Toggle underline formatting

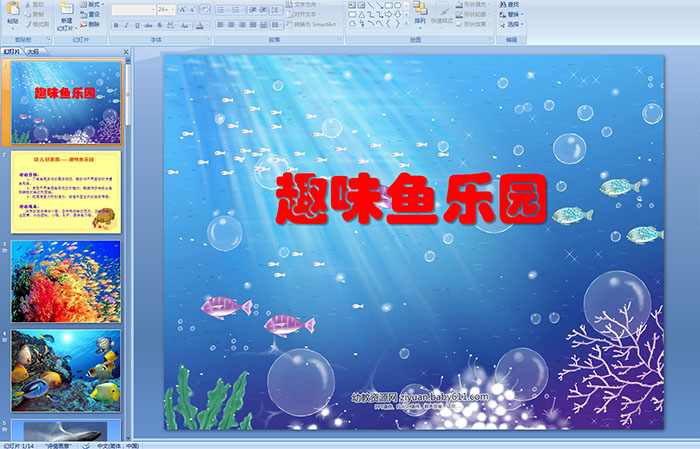[x=137, y=25]
